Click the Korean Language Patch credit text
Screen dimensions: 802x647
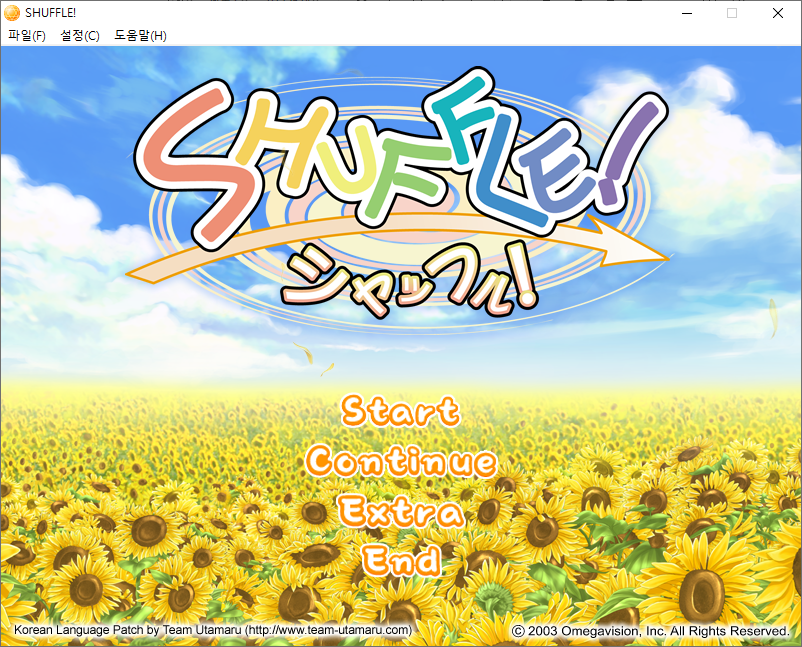click(x=213, y=630)
